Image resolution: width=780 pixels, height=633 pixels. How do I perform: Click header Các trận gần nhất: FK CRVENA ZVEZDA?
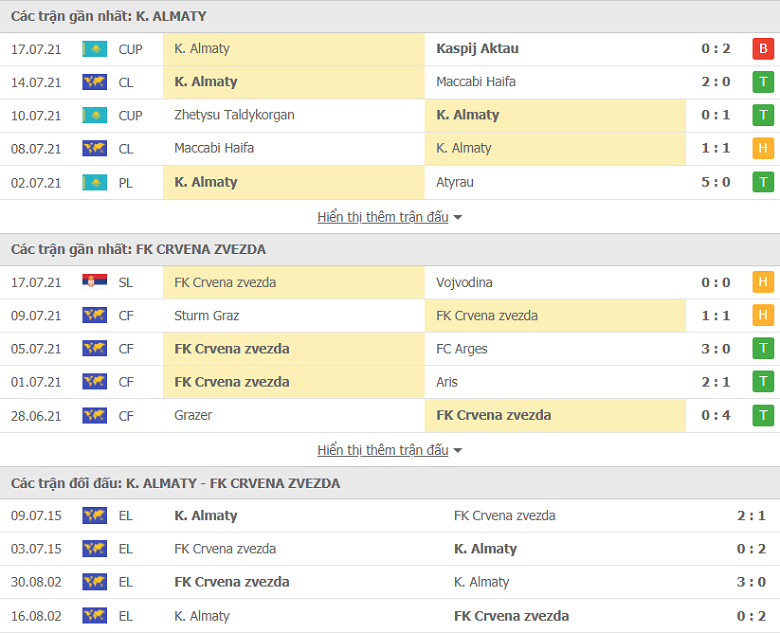138,249
